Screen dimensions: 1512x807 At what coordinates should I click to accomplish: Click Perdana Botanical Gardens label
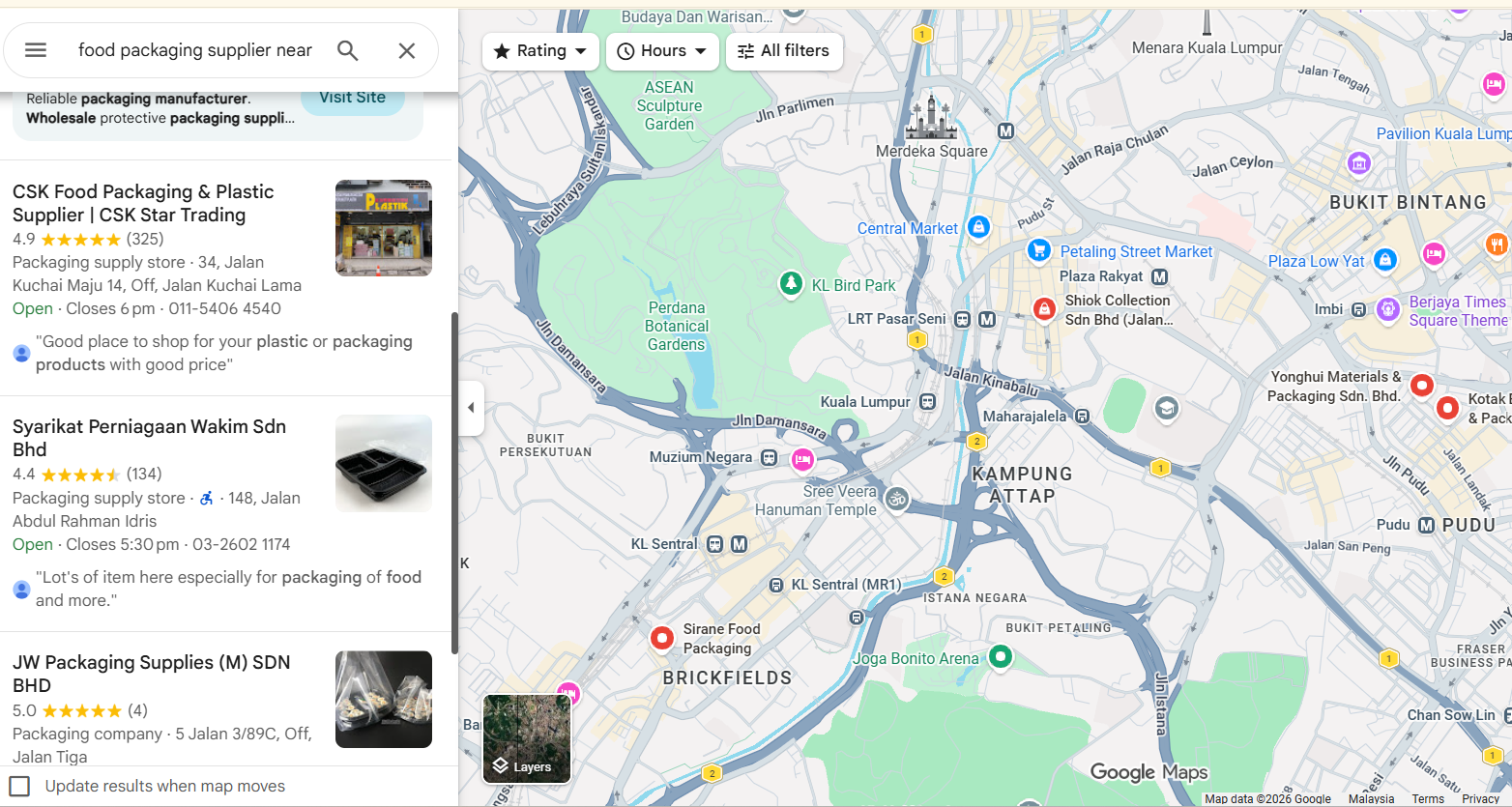[677, 327]
